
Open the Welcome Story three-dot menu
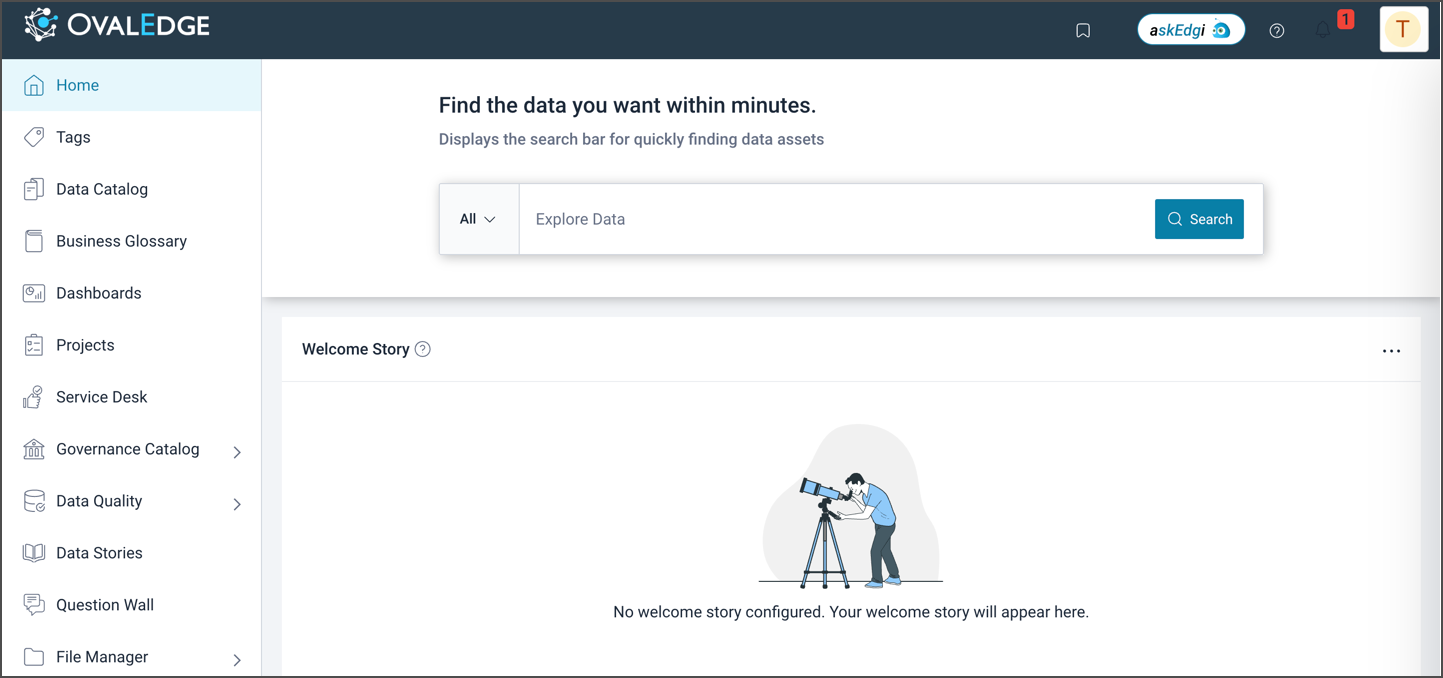[x=1391, y=351]
